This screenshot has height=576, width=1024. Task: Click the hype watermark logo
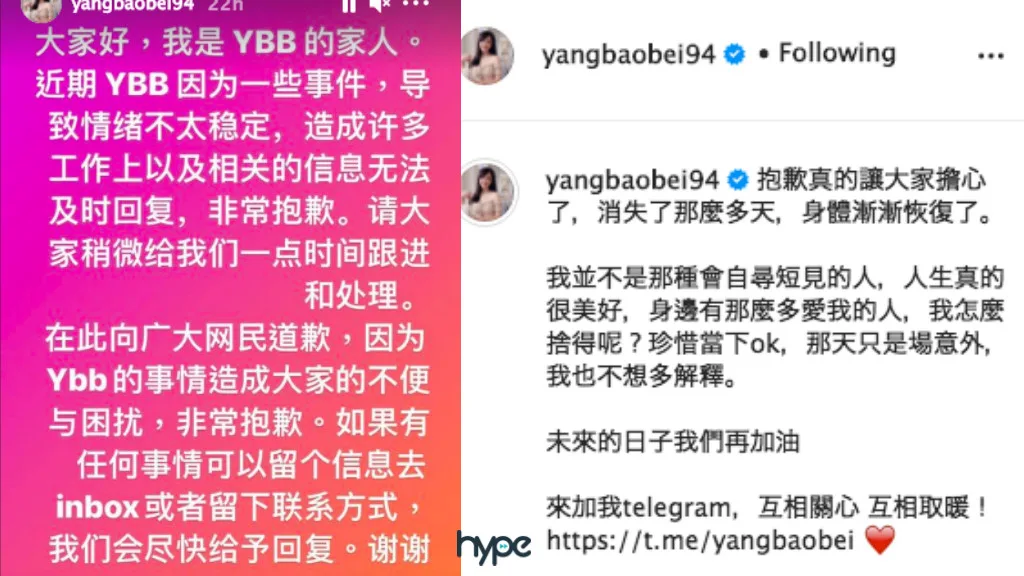[x=494, y=547]
